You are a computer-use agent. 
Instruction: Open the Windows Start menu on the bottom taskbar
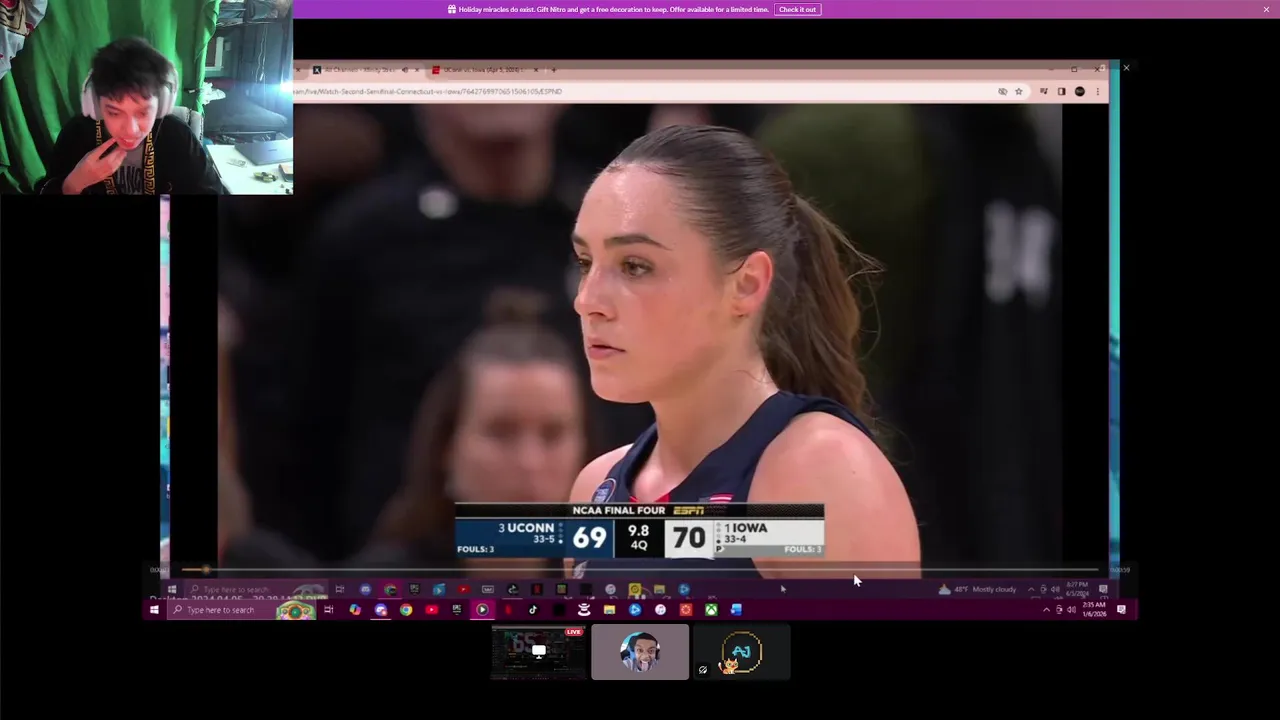(x=154, y=610)
